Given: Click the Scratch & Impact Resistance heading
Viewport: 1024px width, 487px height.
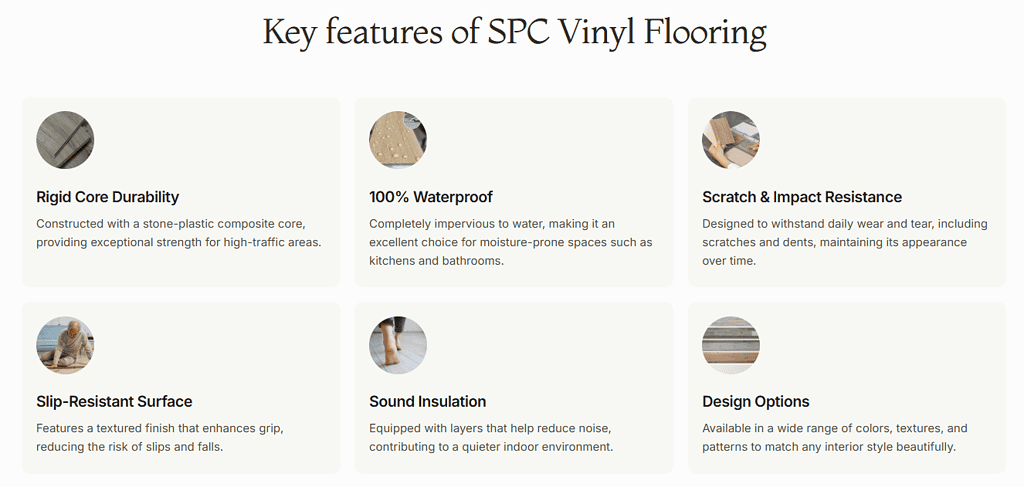Looking at the screenshot, I should 802,197.
